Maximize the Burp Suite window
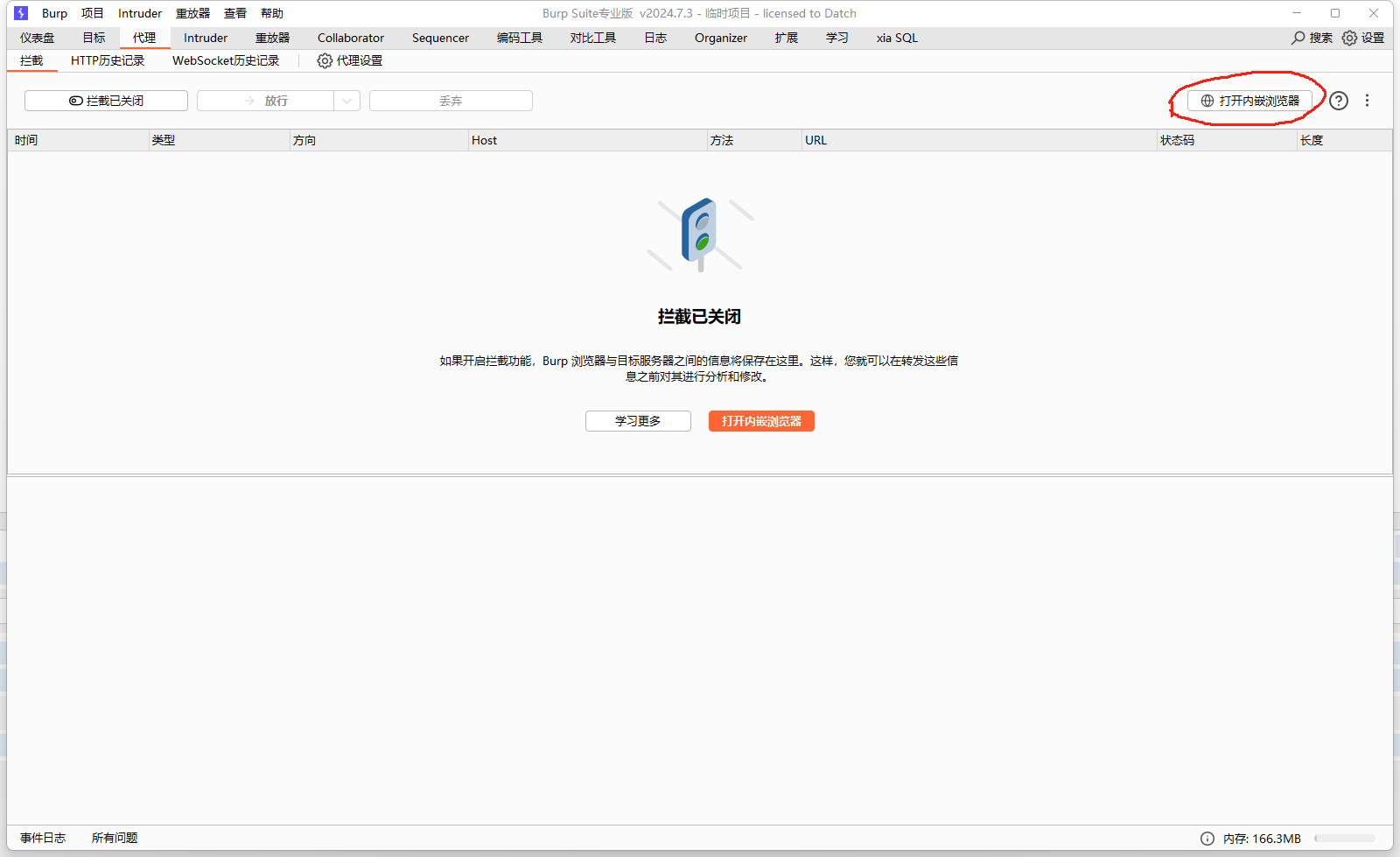The height and width of the screenshot is (857, 1400). pyautogui.click(x=1335, y=13)
